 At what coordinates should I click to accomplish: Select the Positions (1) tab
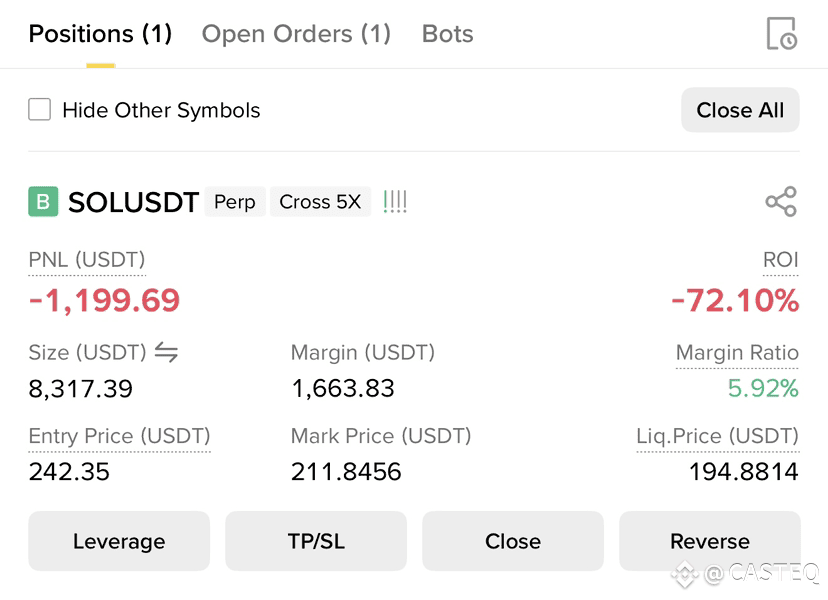click(x=100, y=34)
